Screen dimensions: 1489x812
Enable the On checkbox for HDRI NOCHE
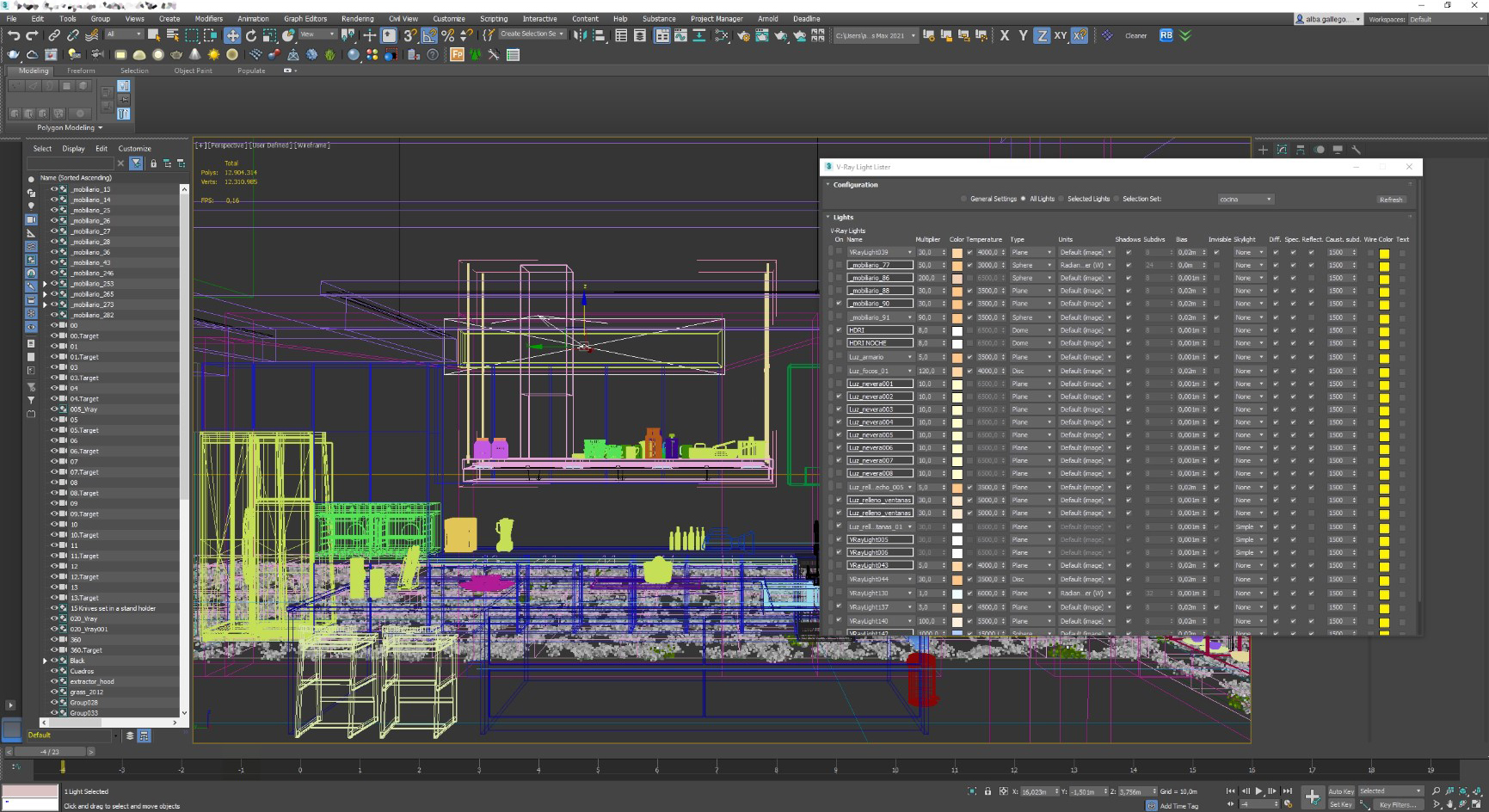[x=839, y=343]
